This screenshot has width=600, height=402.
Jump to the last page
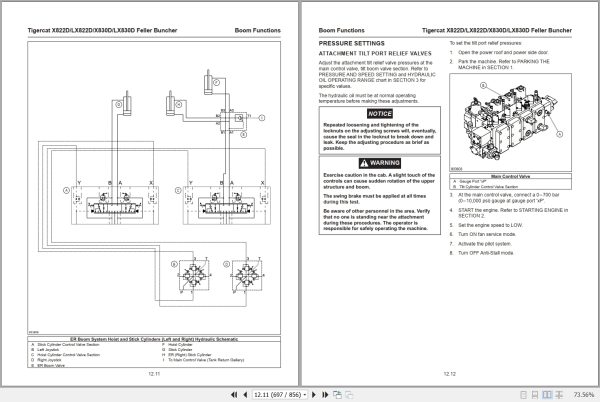325,395
